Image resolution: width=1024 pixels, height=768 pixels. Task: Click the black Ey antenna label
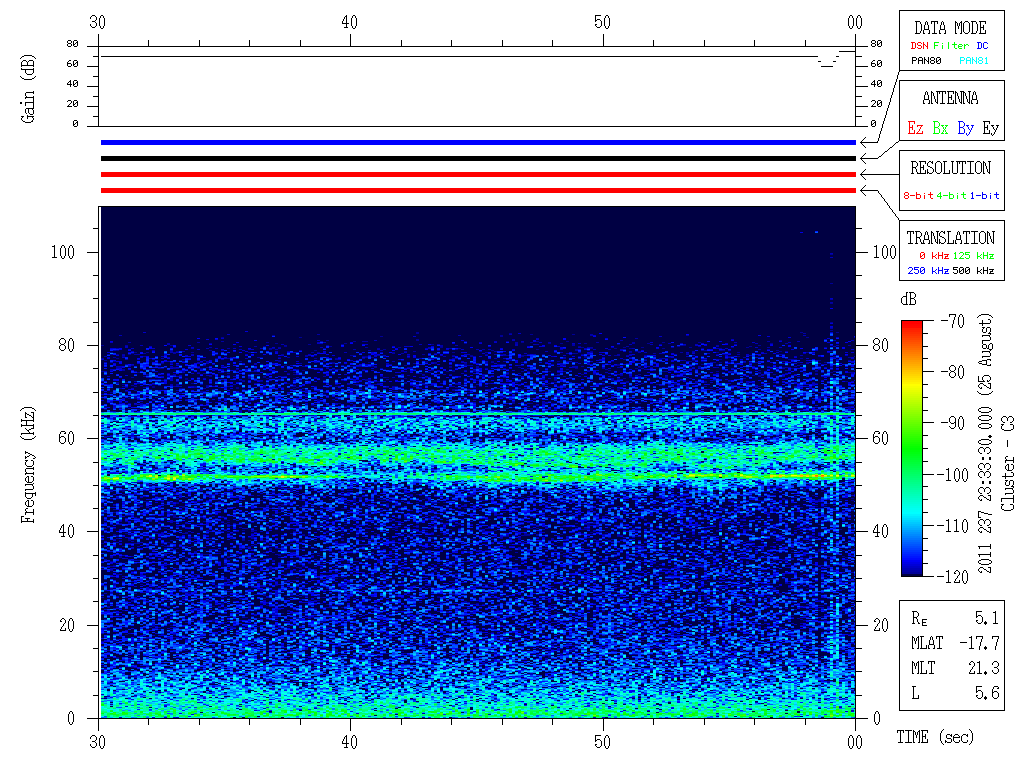990,128
